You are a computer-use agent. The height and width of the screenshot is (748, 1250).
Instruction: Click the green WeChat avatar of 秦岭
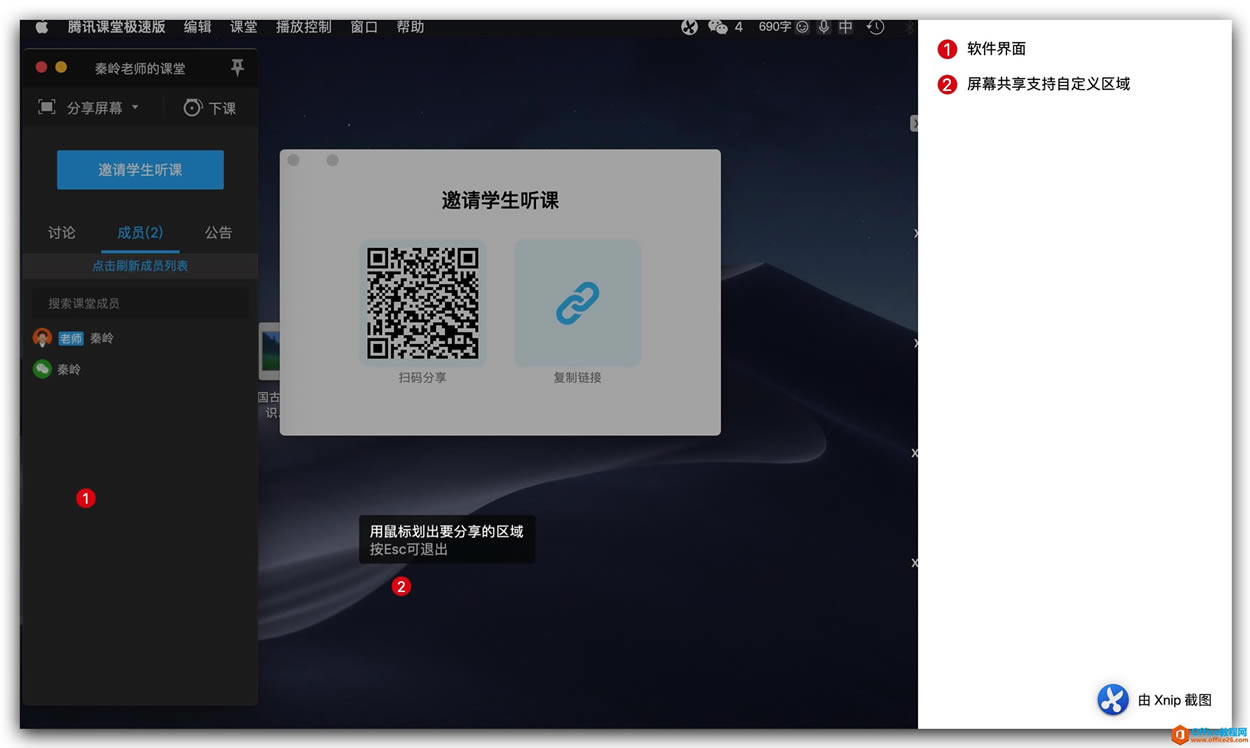click(42, 369)
